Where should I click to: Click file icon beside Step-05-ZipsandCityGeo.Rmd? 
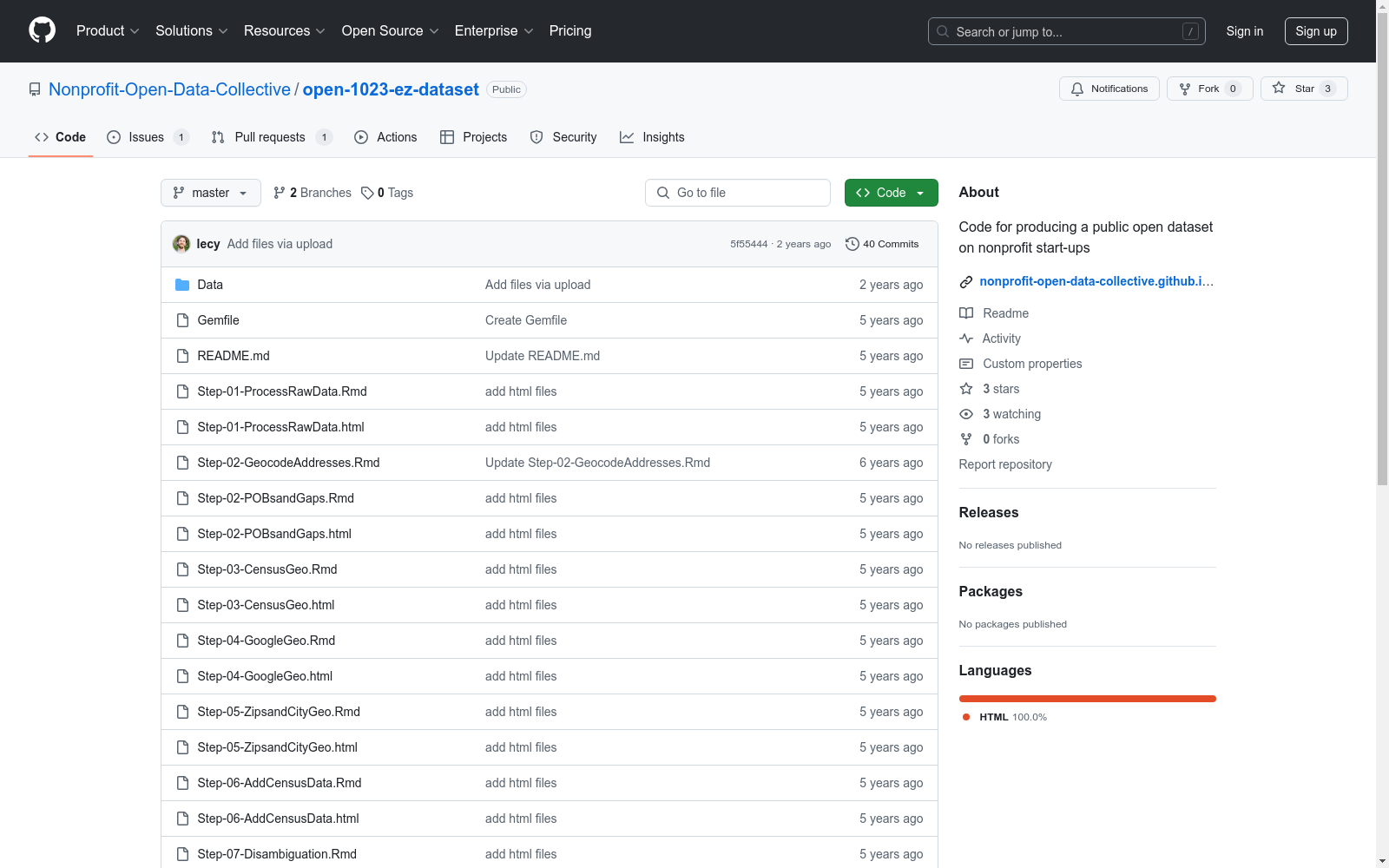182,712
